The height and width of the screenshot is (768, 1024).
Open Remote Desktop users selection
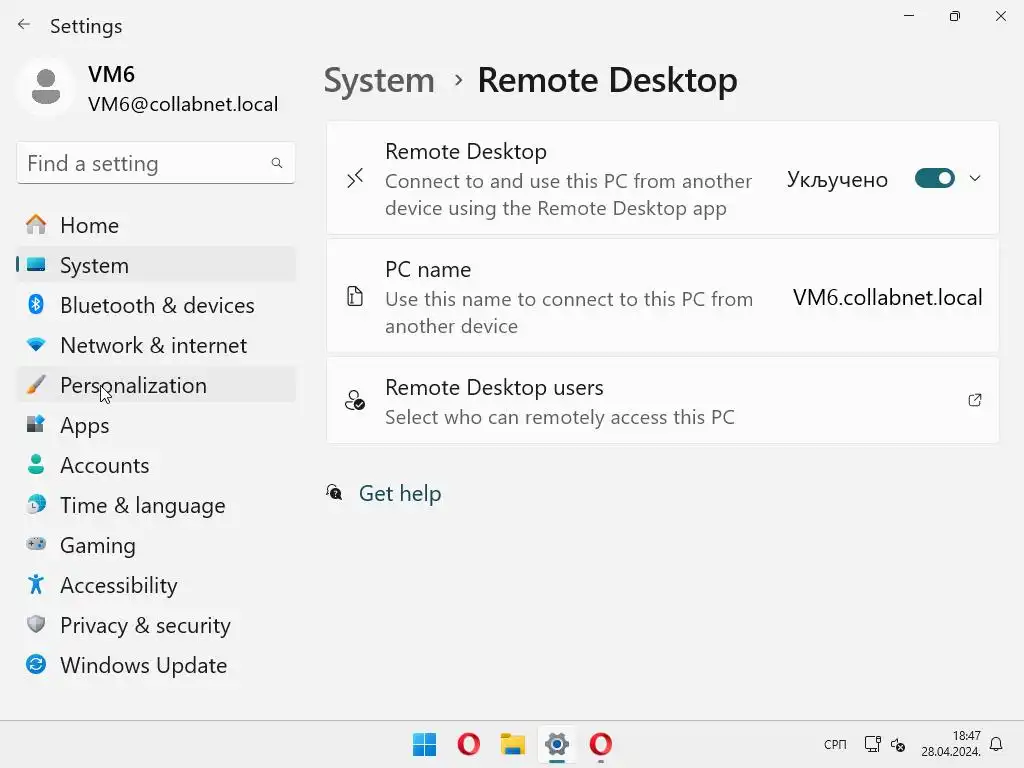click(x=662, y=400)
